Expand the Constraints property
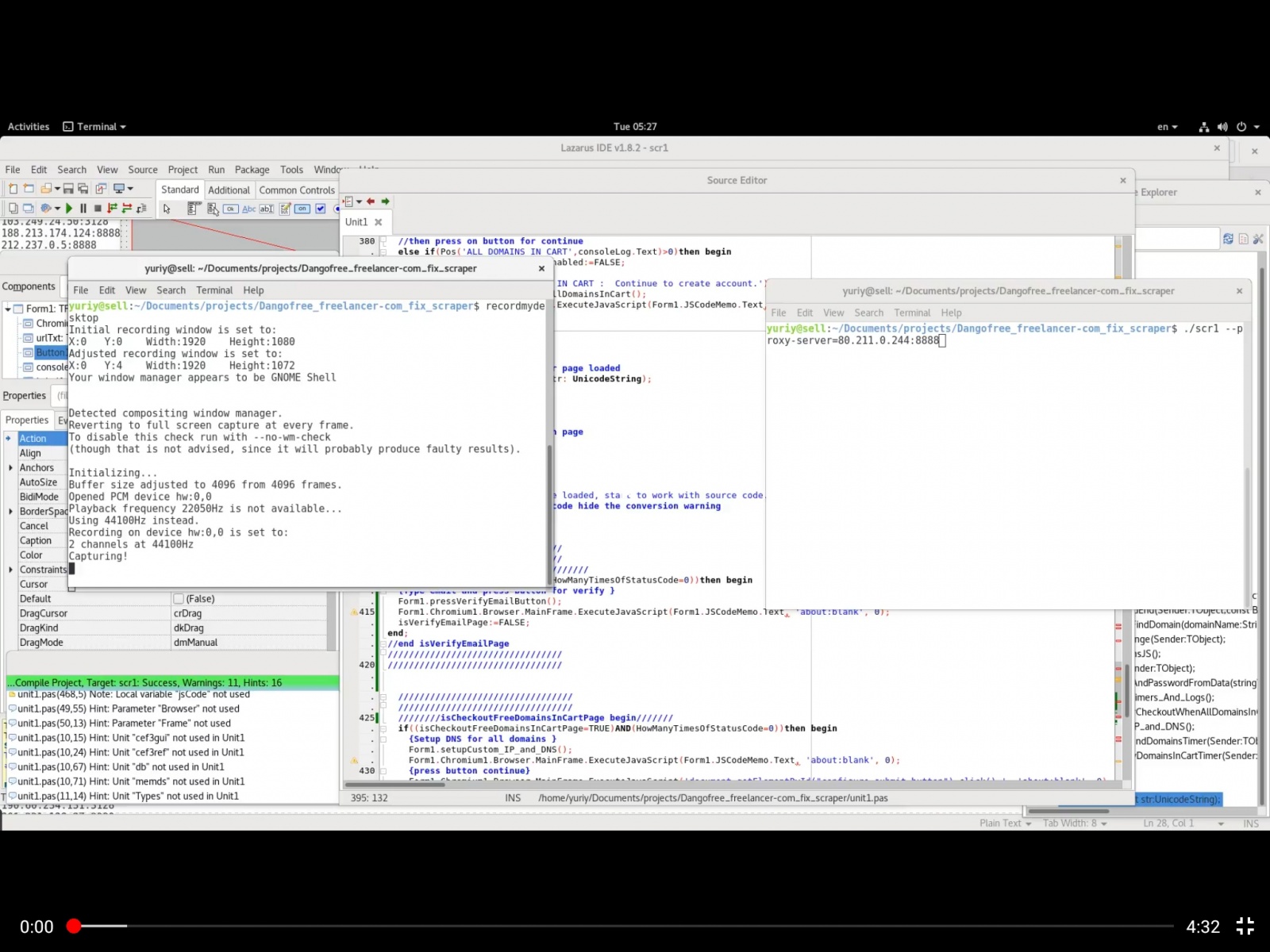Image resolution: width=1270 pixels, height=952 pixels. (x=10, y=570)
